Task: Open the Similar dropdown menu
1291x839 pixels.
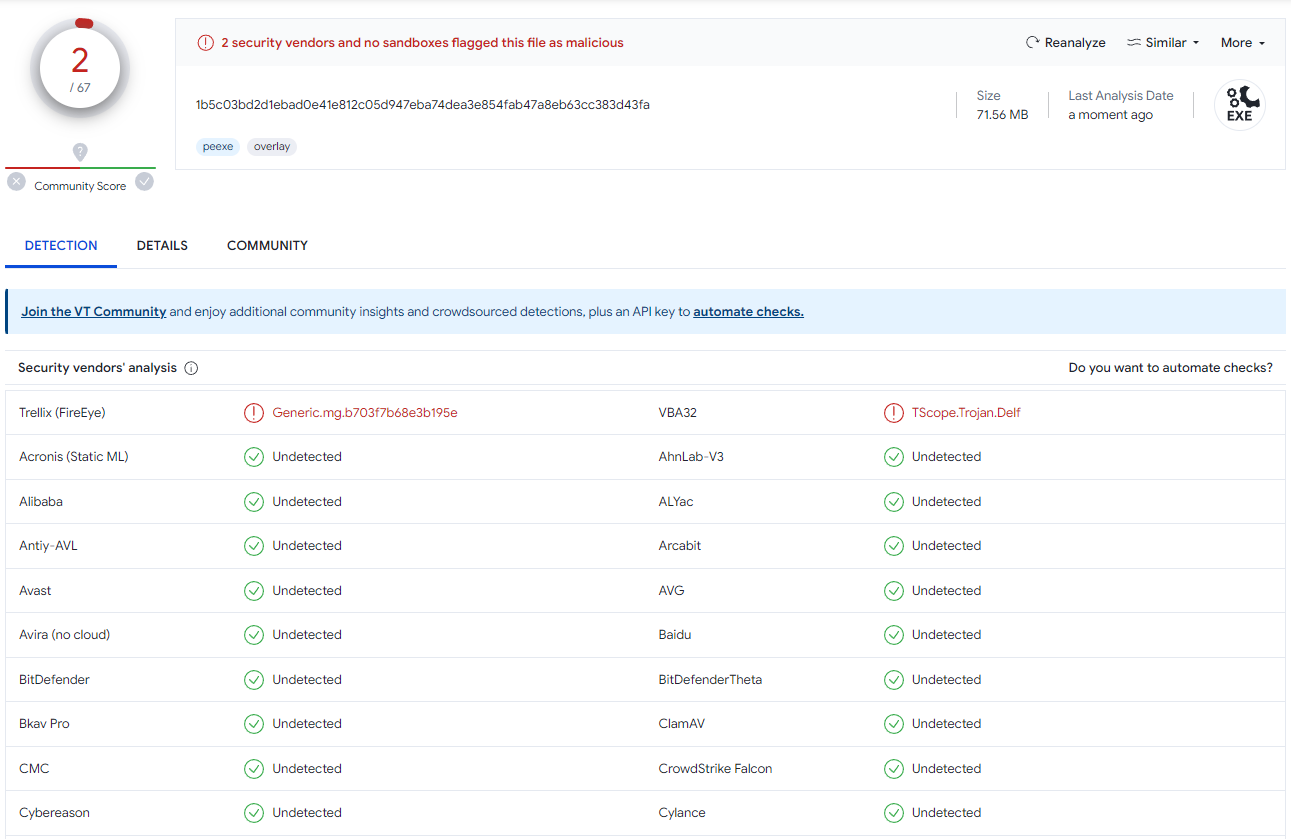Action: (1163, 43)
